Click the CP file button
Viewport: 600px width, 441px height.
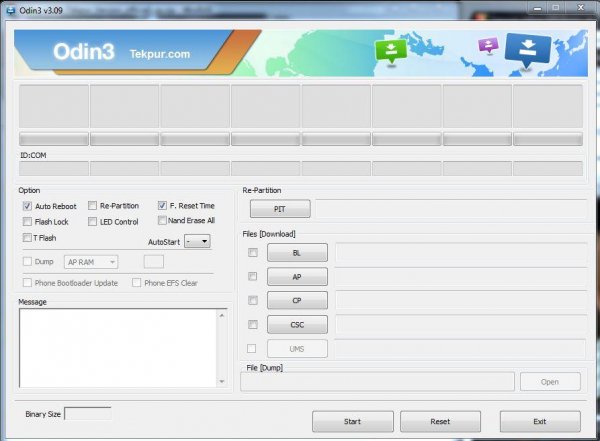pyautogui.click(x=297, y=301)
